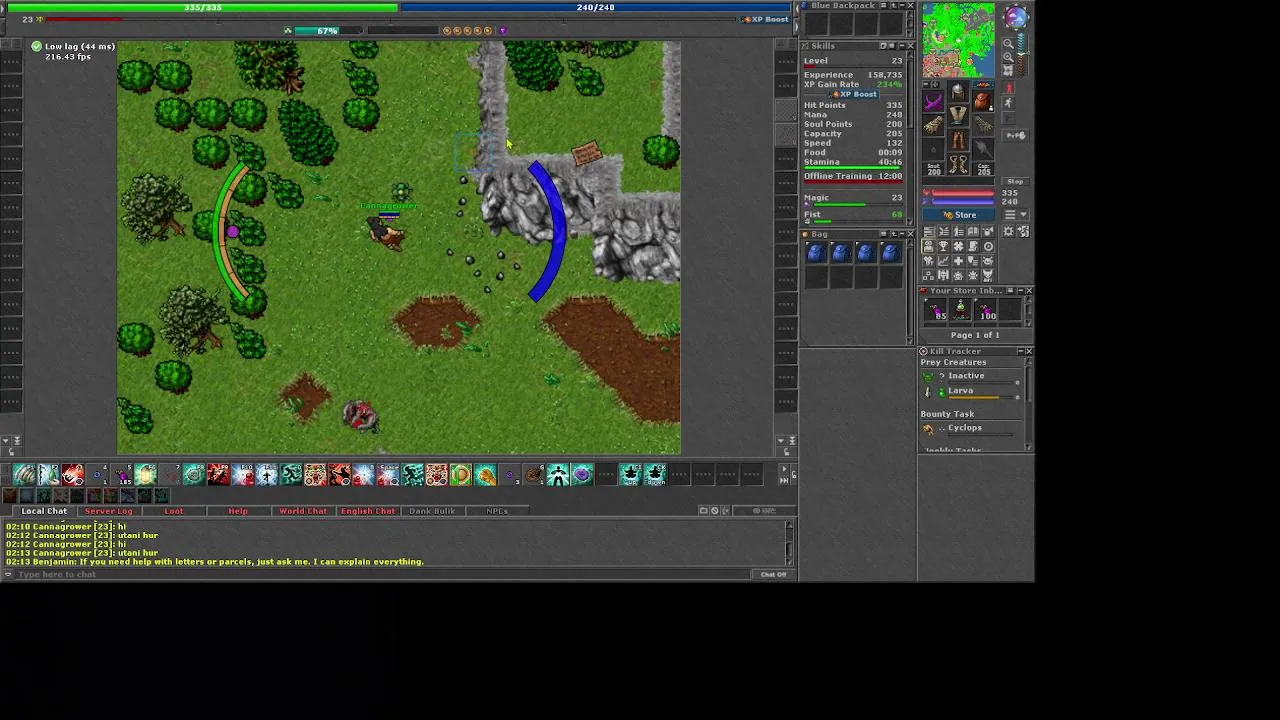Click the Bounty Task heading

(947, 414)
